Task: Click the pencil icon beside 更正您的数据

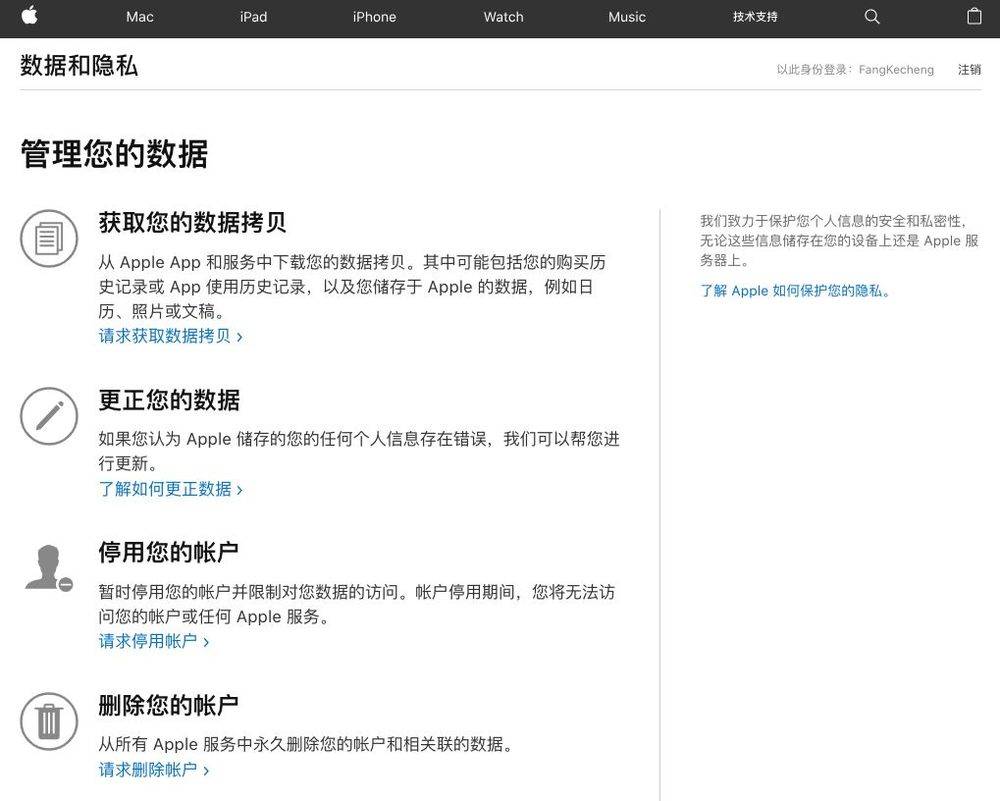Action: (49, 416)
